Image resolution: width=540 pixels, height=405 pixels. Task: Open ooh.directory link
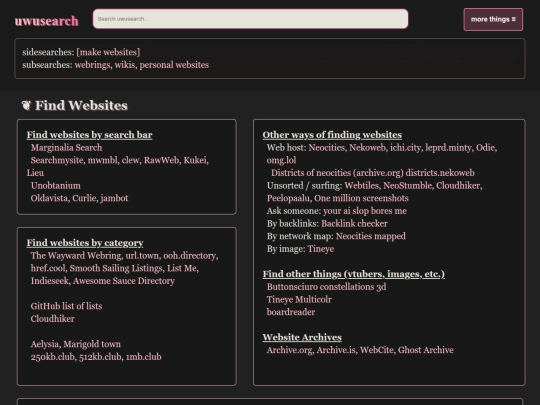click(189, 256)
